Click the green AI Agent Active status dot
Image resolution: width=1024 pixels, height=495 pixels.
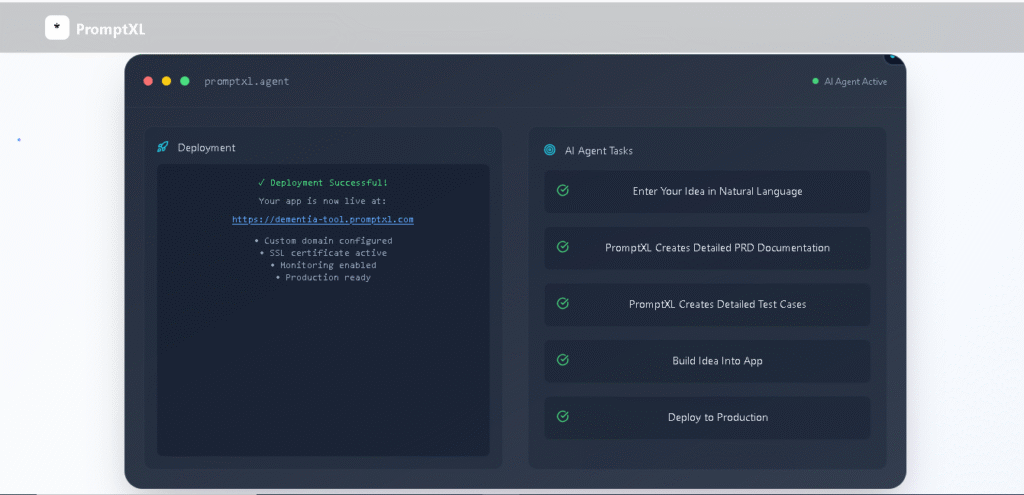pos(815,81)
